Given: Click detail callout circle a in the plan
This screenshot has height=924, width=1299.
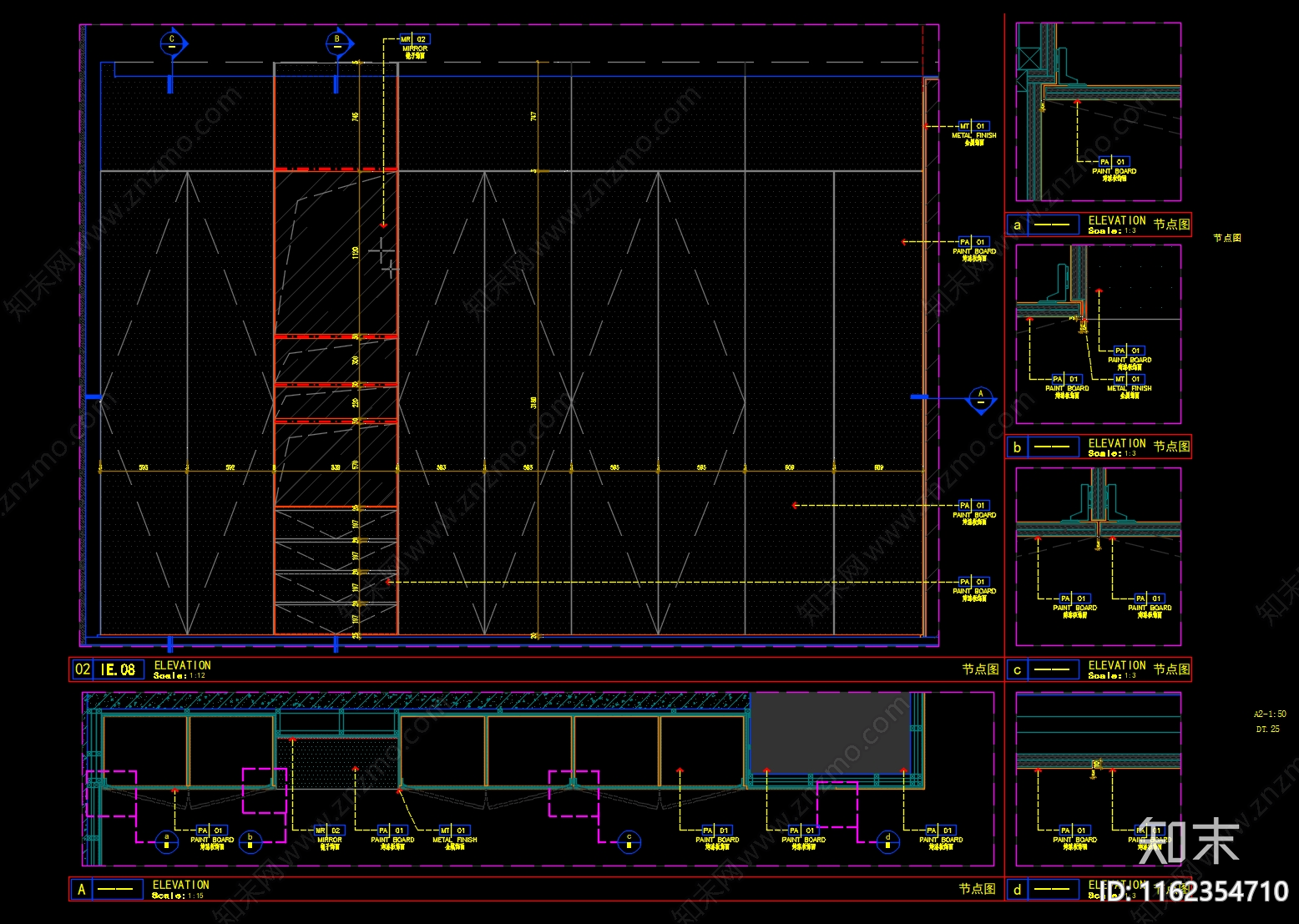Looking at the screenshot, I should pos(167,841).
